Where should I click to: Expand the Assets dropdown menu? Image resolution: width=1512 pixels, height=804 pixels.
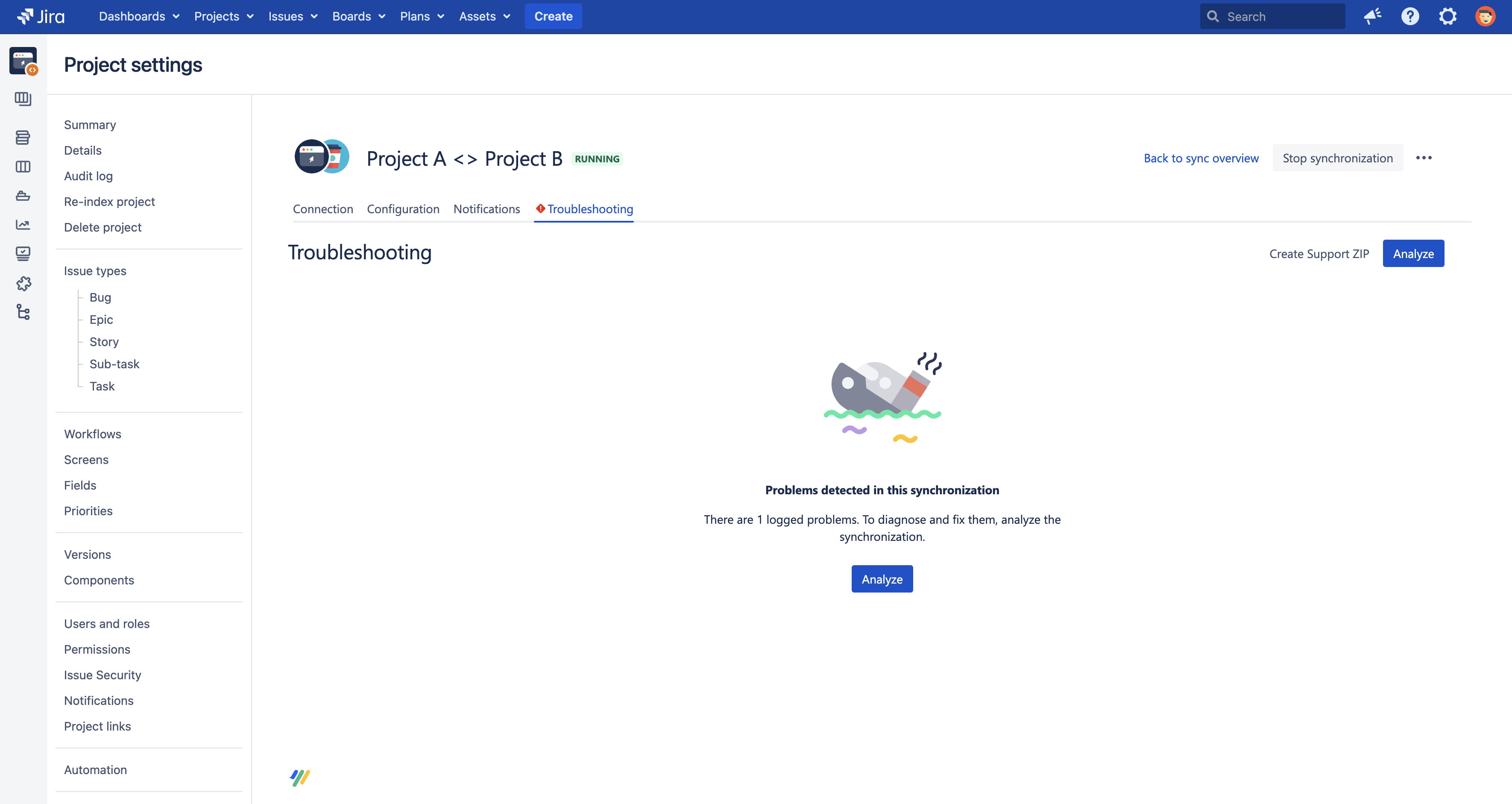coord(484,16)
